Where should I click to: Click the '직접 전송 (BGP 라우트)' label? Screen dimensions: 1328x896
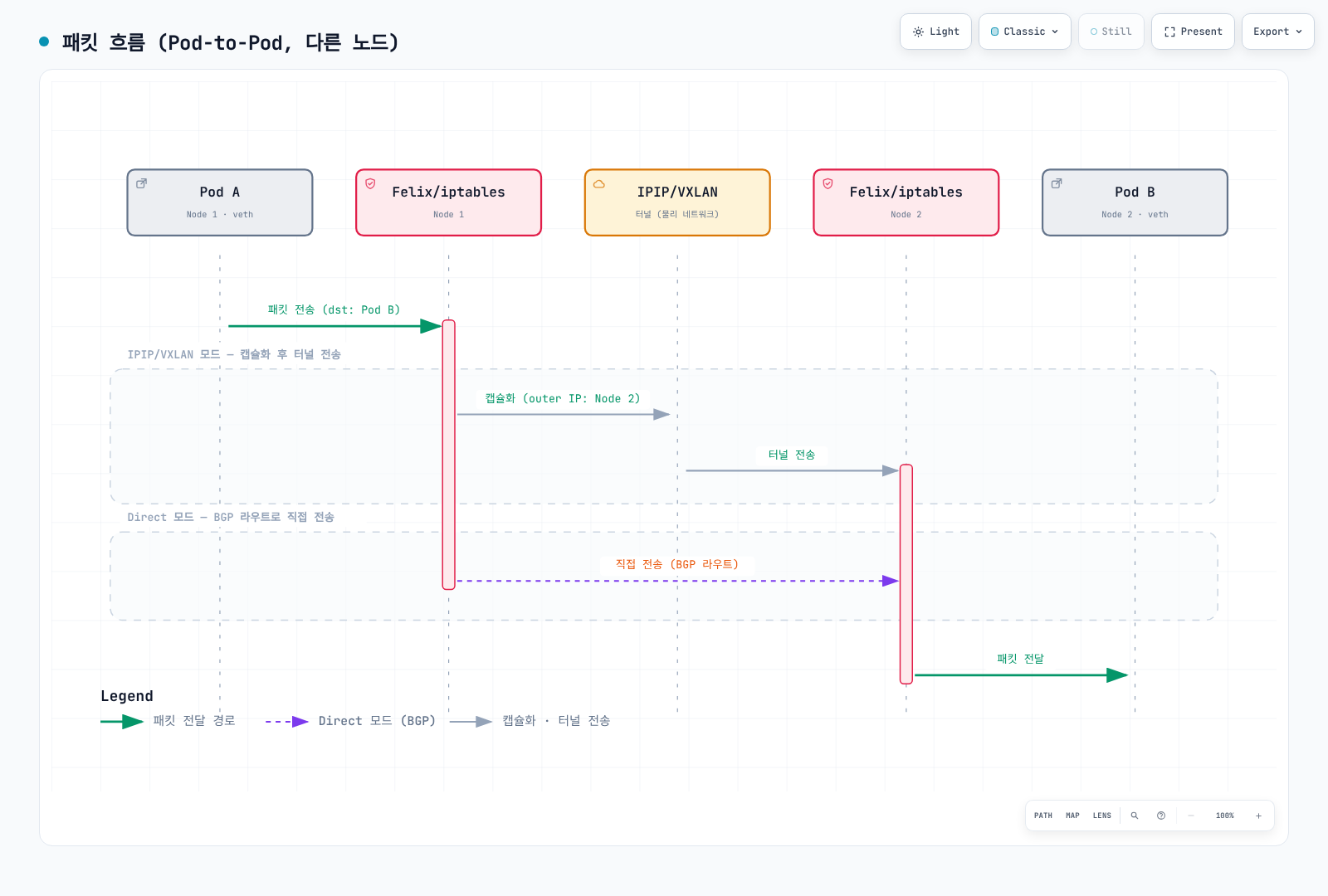677,564
